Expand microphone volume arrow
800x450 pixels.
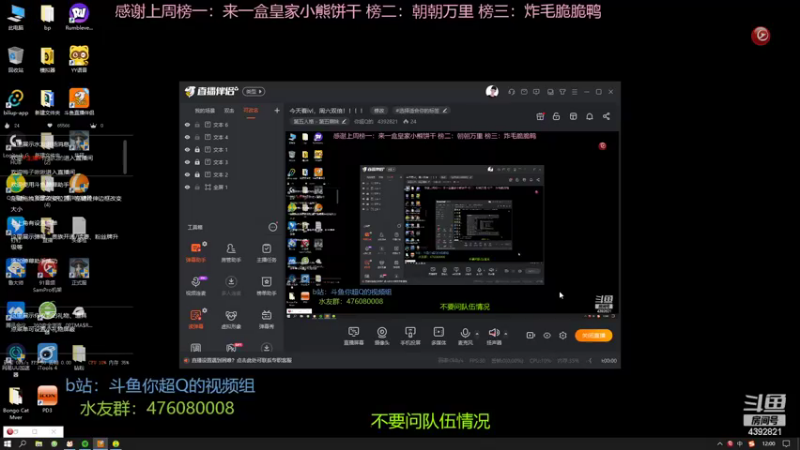(477, 334)
